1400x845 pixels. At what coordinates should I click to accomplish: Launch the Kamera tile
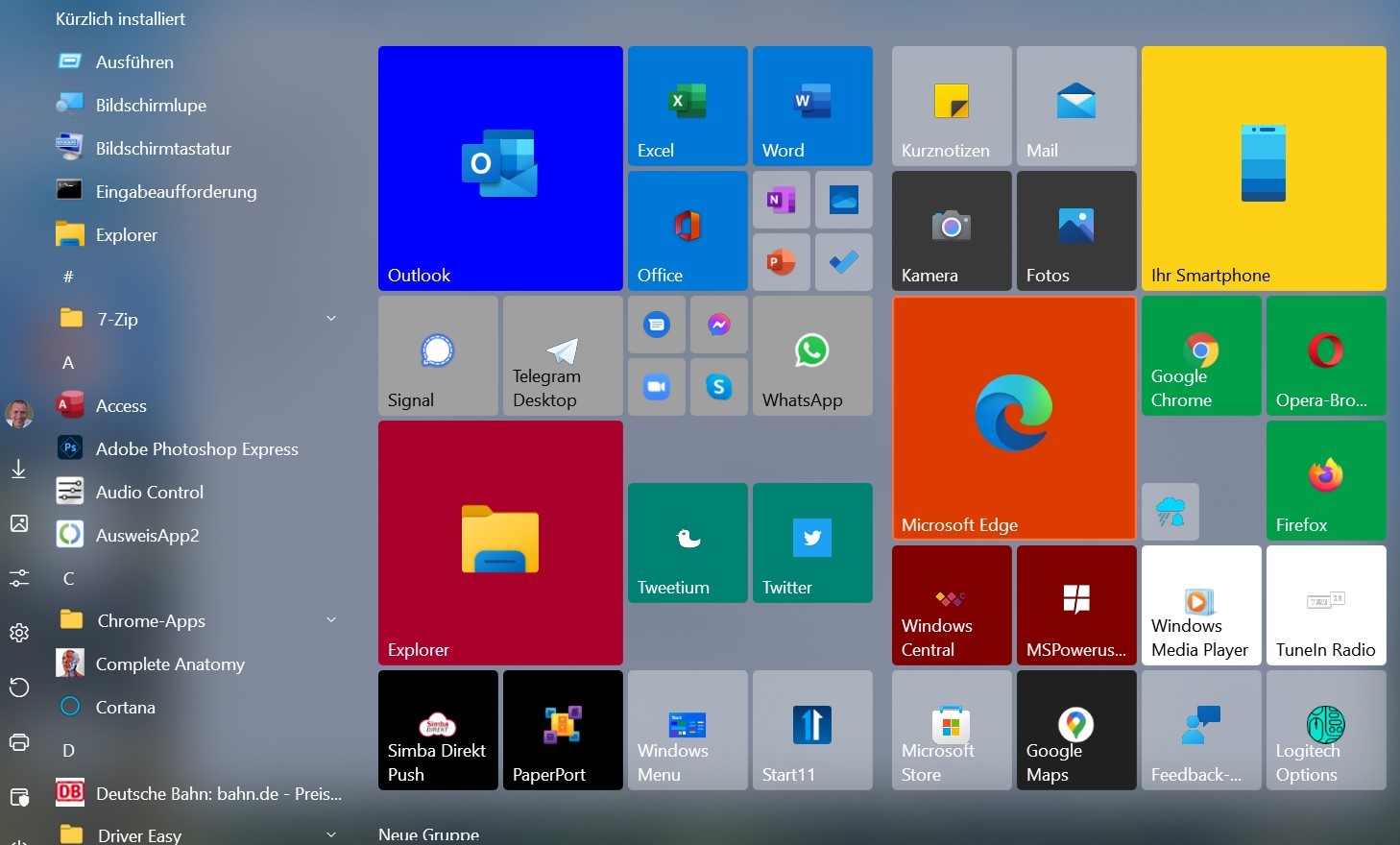click(x=952, y=230)
